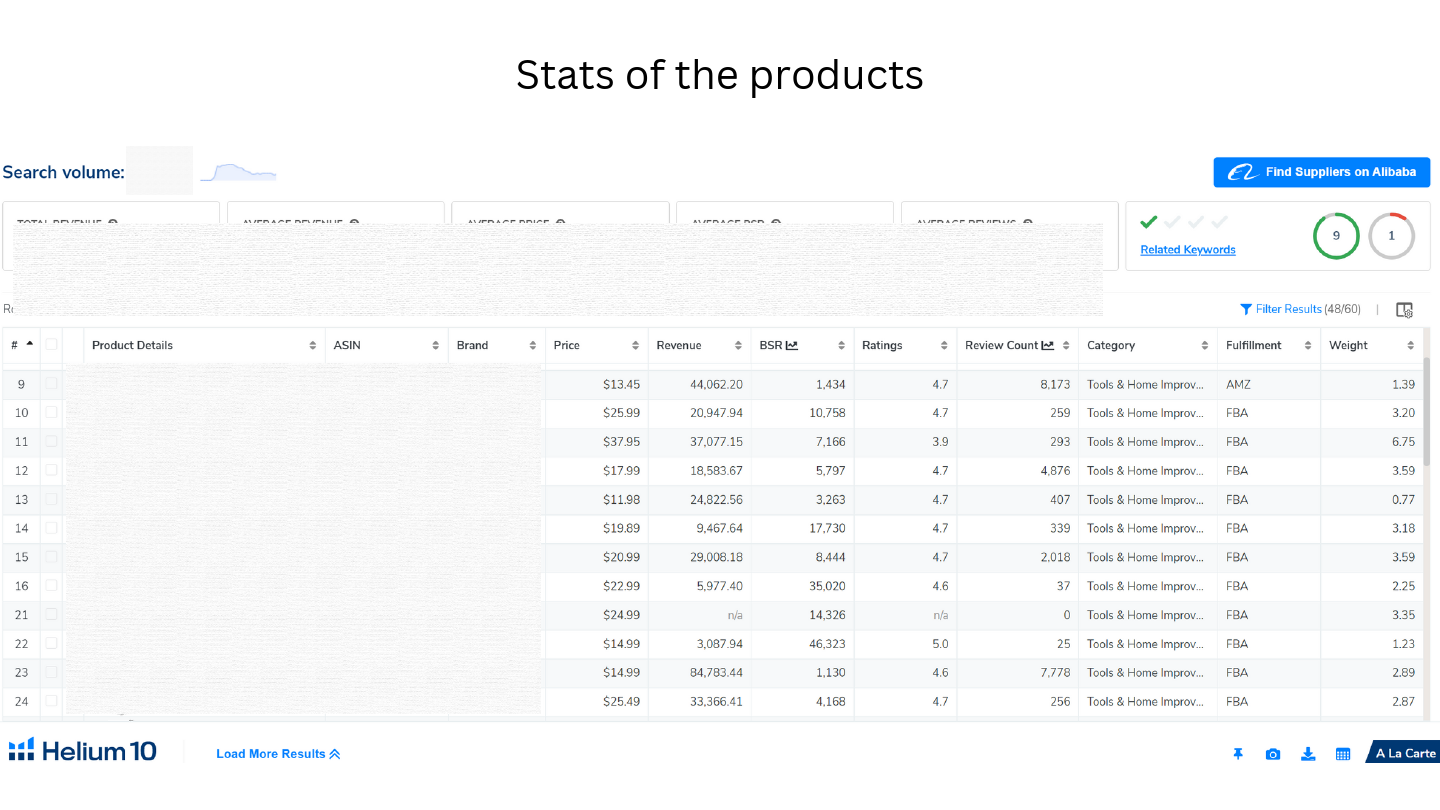1440x810 pixels.
Task: Open the table column settings icon
Action: (x=1405, y=310)
